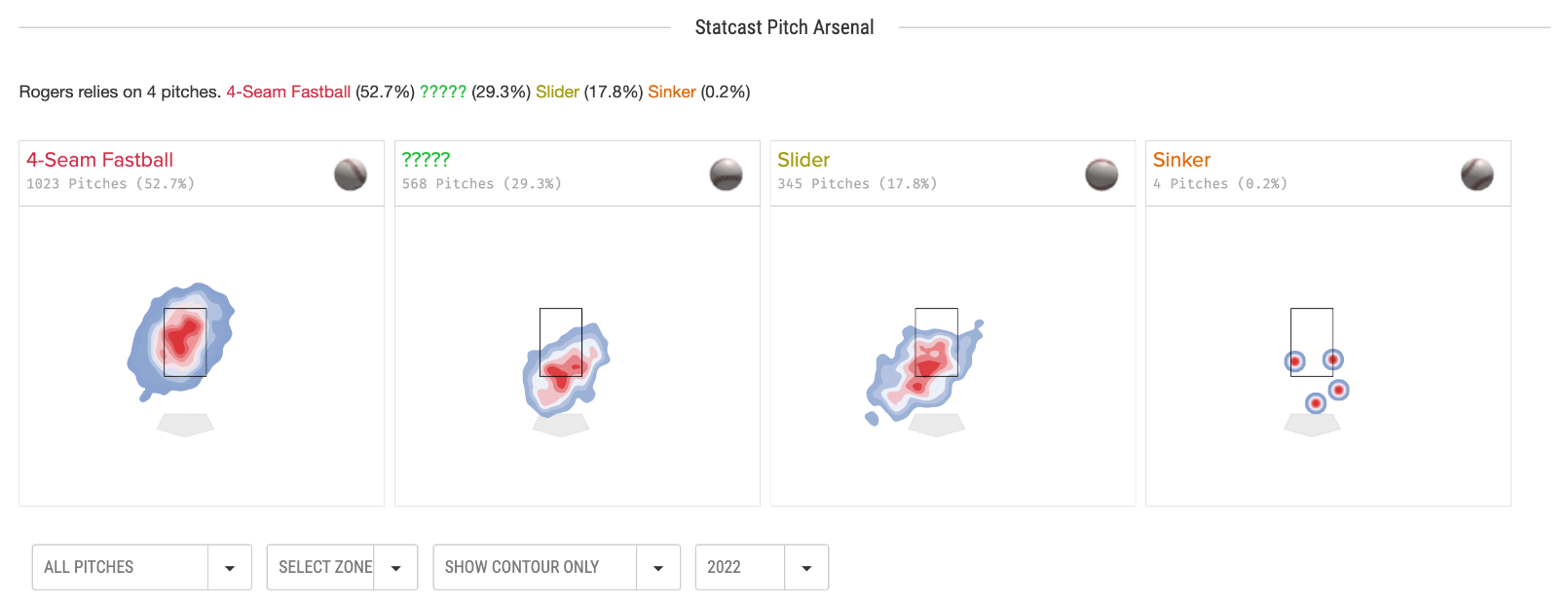Open the SHOW CONTOUR ONLY dropdown arrow
The height and width of the screenshot is (605, 1568).
(658, 568)
